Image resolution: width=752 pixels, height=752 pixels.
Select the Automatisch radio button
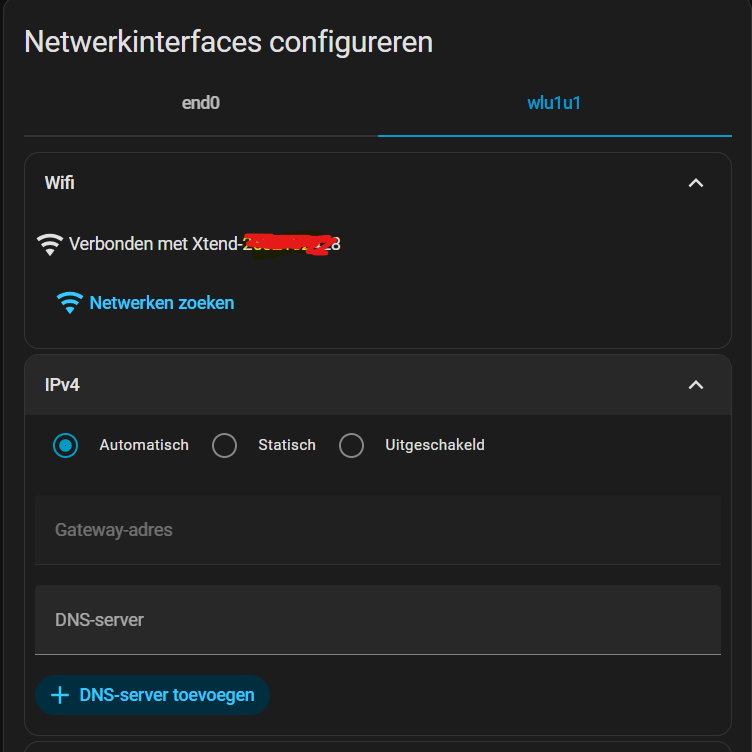[x=66, y=445]
